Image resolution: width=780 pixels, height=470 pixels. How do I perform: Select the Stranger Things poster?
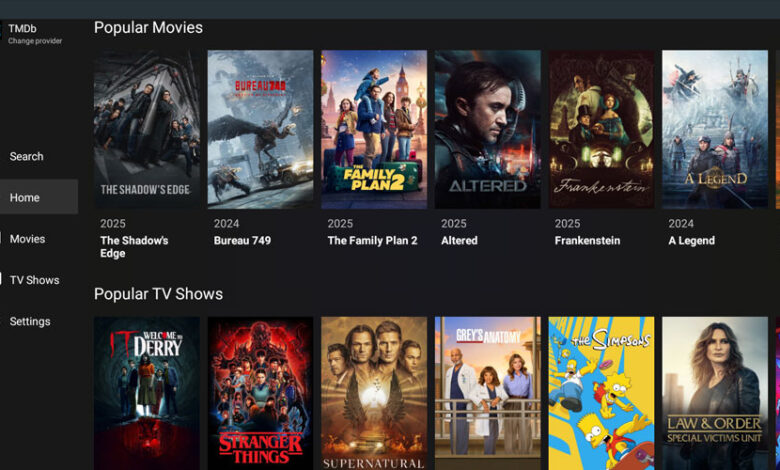(260, 393)
